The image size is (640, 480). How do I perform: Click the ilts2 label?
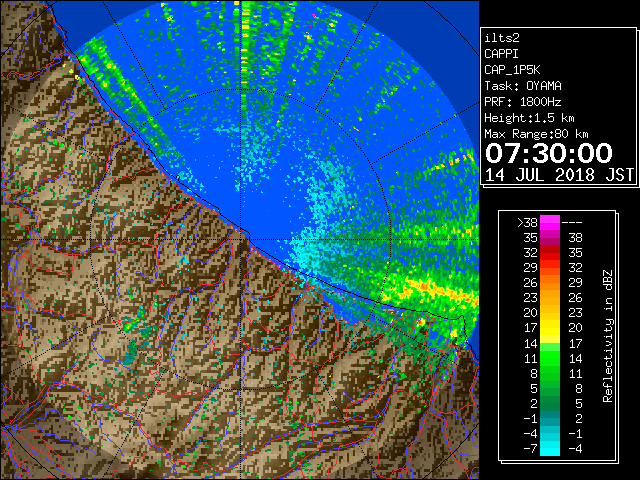(502, 38)
